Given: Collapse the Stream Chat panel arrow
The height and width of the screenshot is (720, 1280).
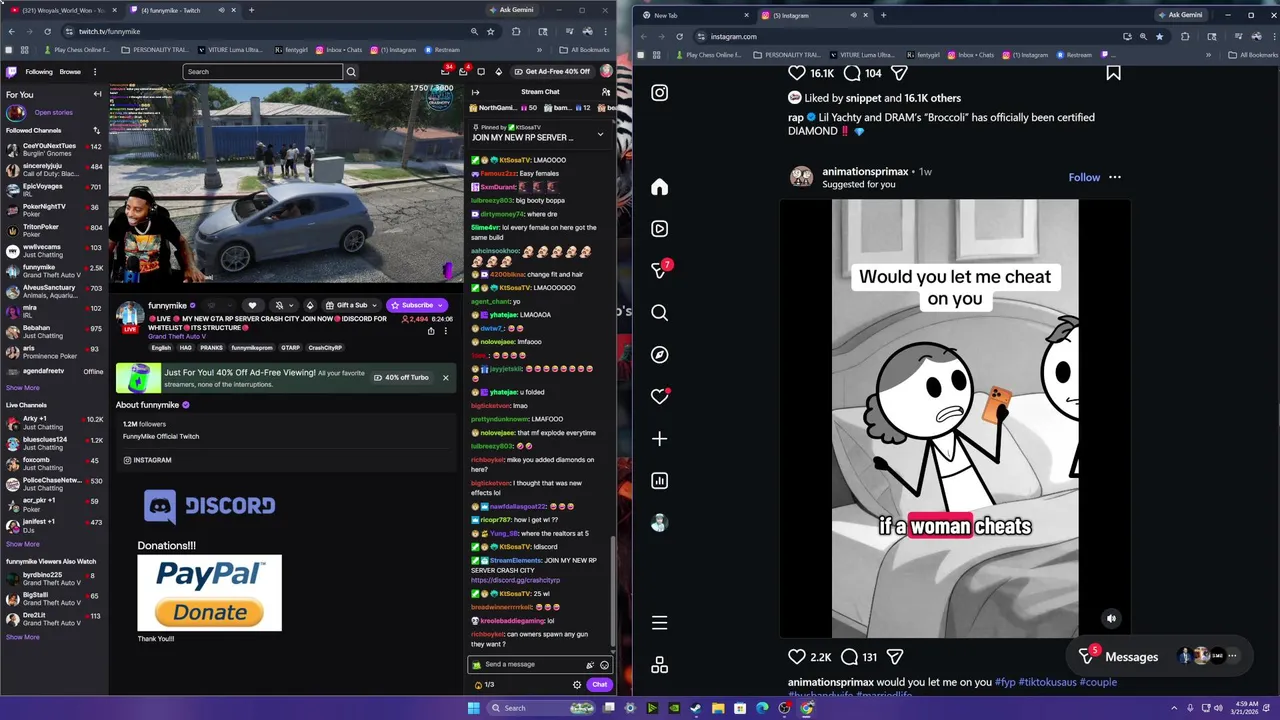Looking at the screenshot, I should (x=475, y=92).
